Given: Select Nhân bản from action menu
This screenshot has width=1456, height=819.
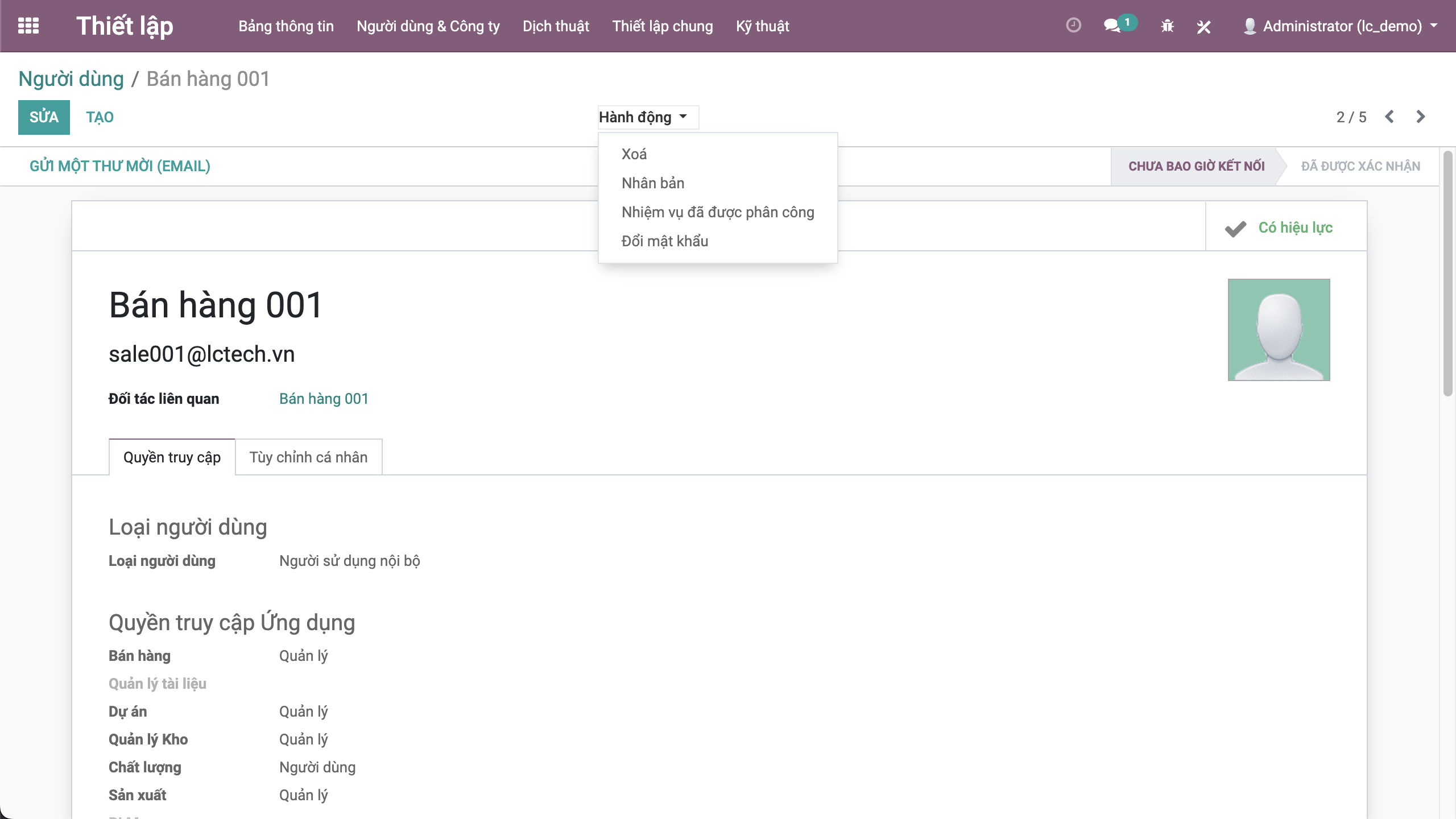Looking at the screenshot, I should [652, 183].
